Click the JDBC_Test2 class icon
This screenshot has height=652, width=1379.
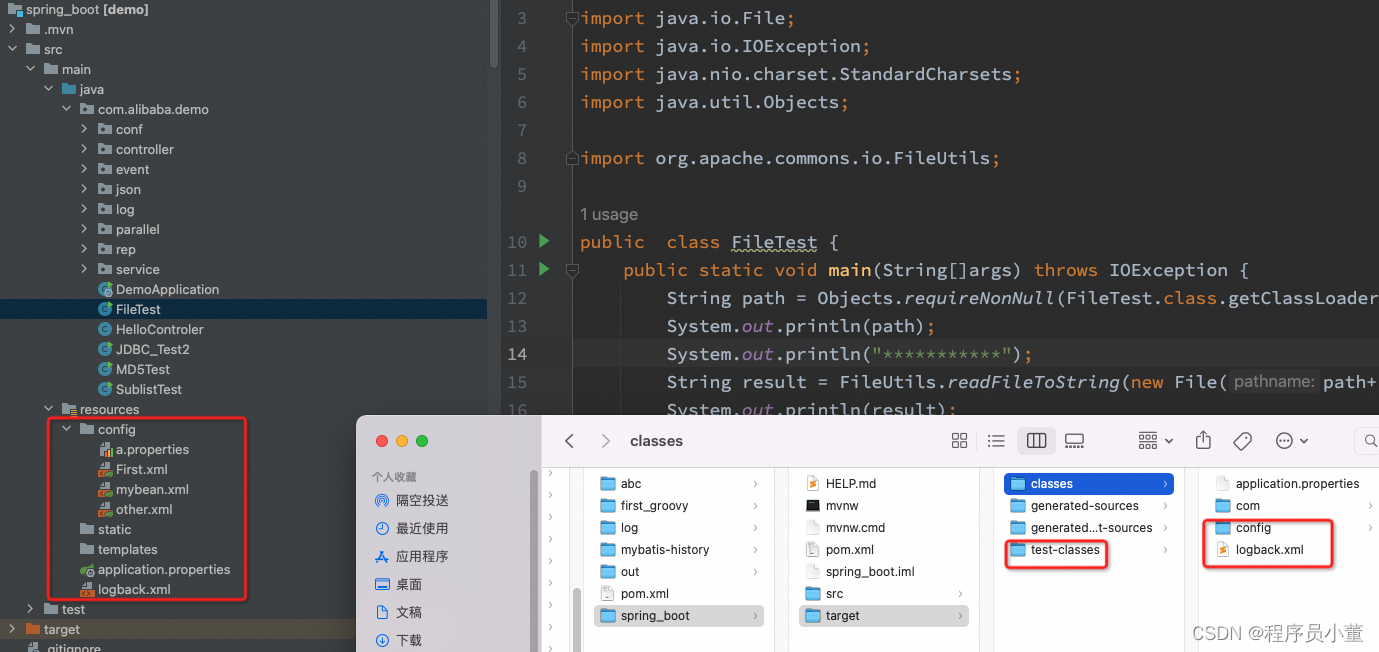pyautogui.click(x=105, y=349)
